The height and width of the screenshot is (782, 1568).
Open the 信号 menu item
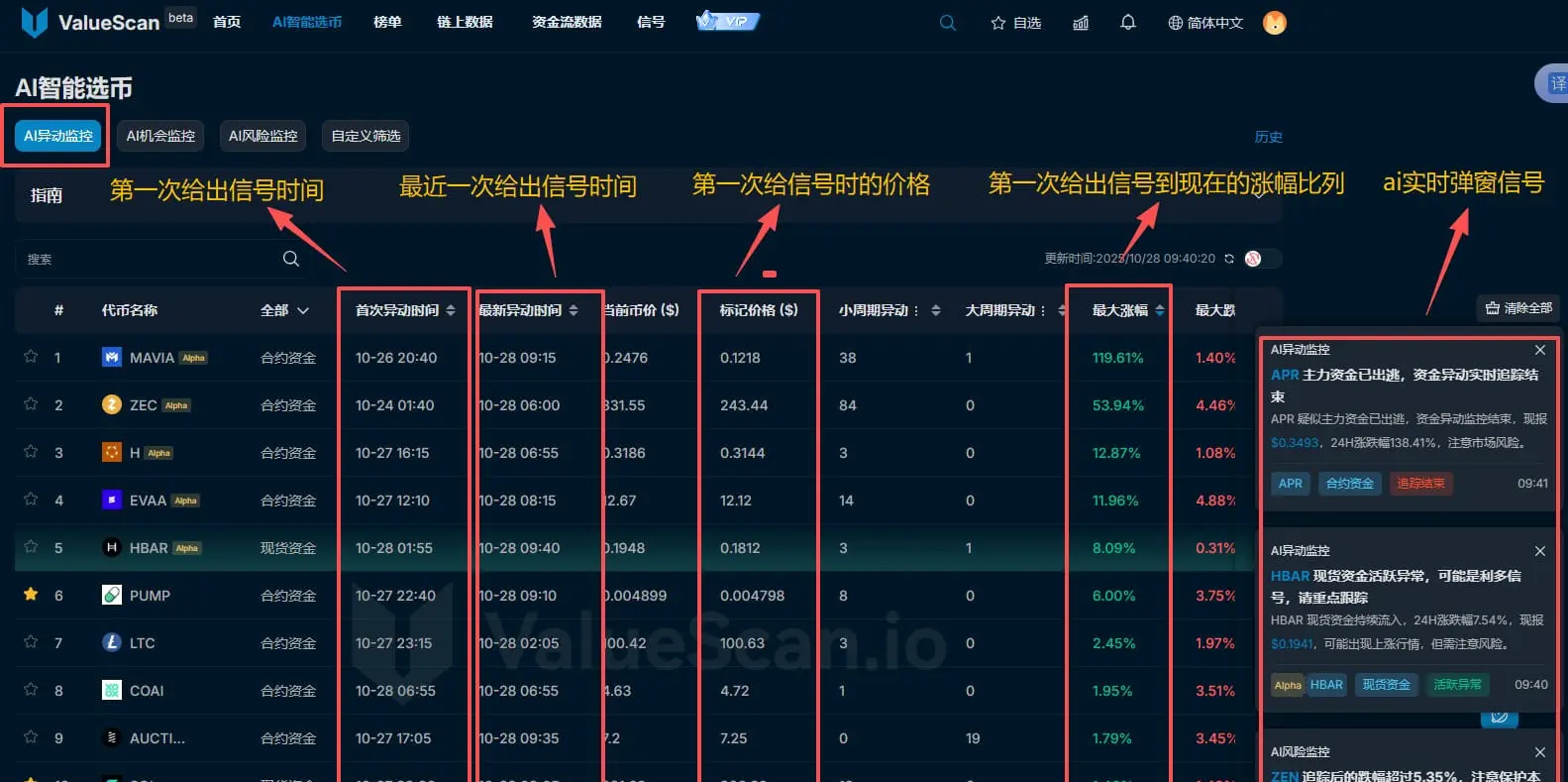651,22
